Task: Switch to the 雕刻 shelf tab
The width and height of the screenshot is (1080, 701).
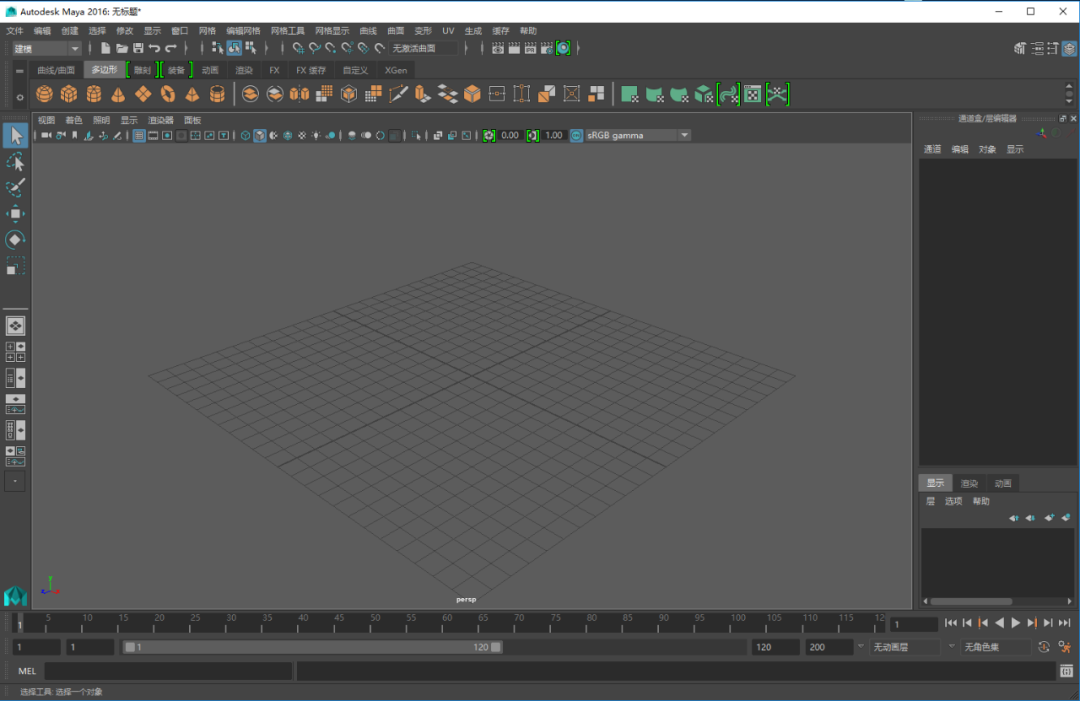Action: point(142,70)
